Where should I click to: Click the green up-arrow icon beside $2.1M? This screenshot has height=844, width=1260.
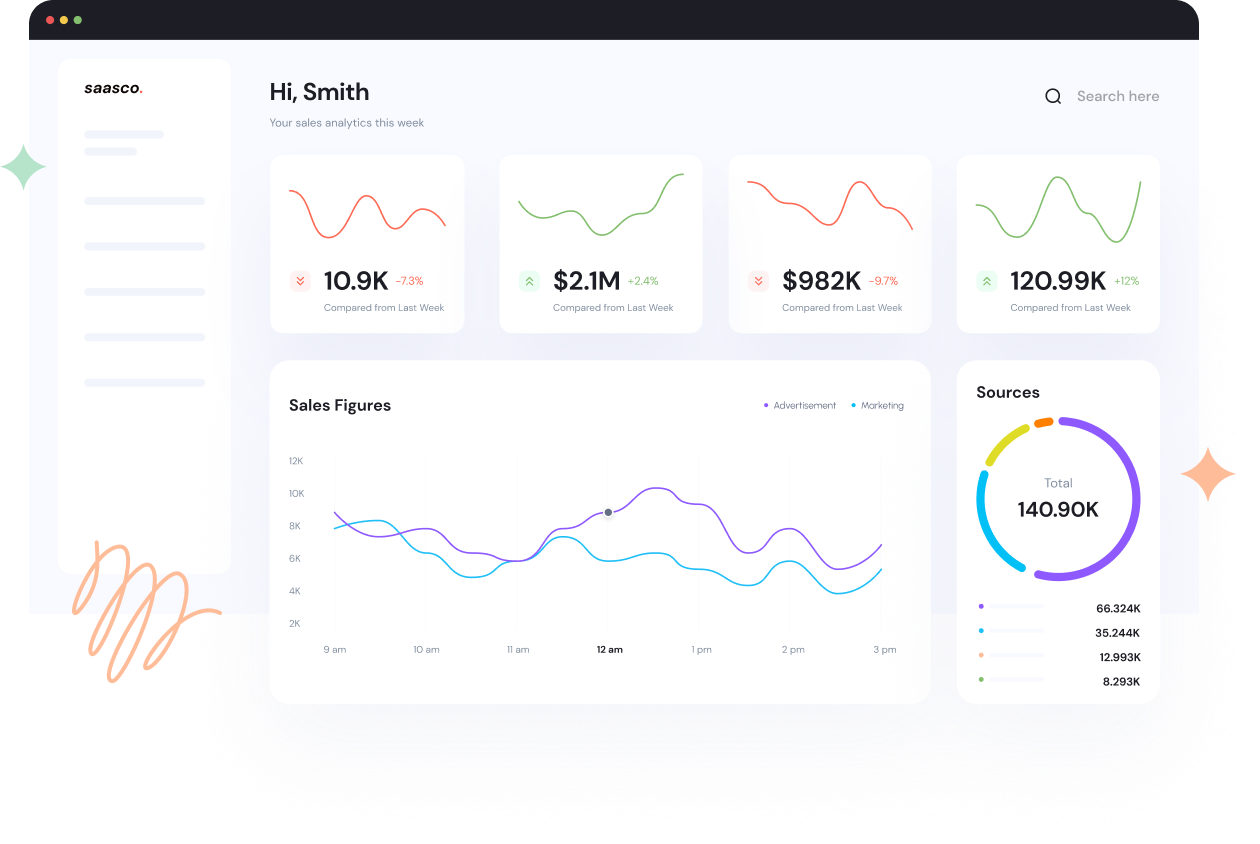point(529,281)
